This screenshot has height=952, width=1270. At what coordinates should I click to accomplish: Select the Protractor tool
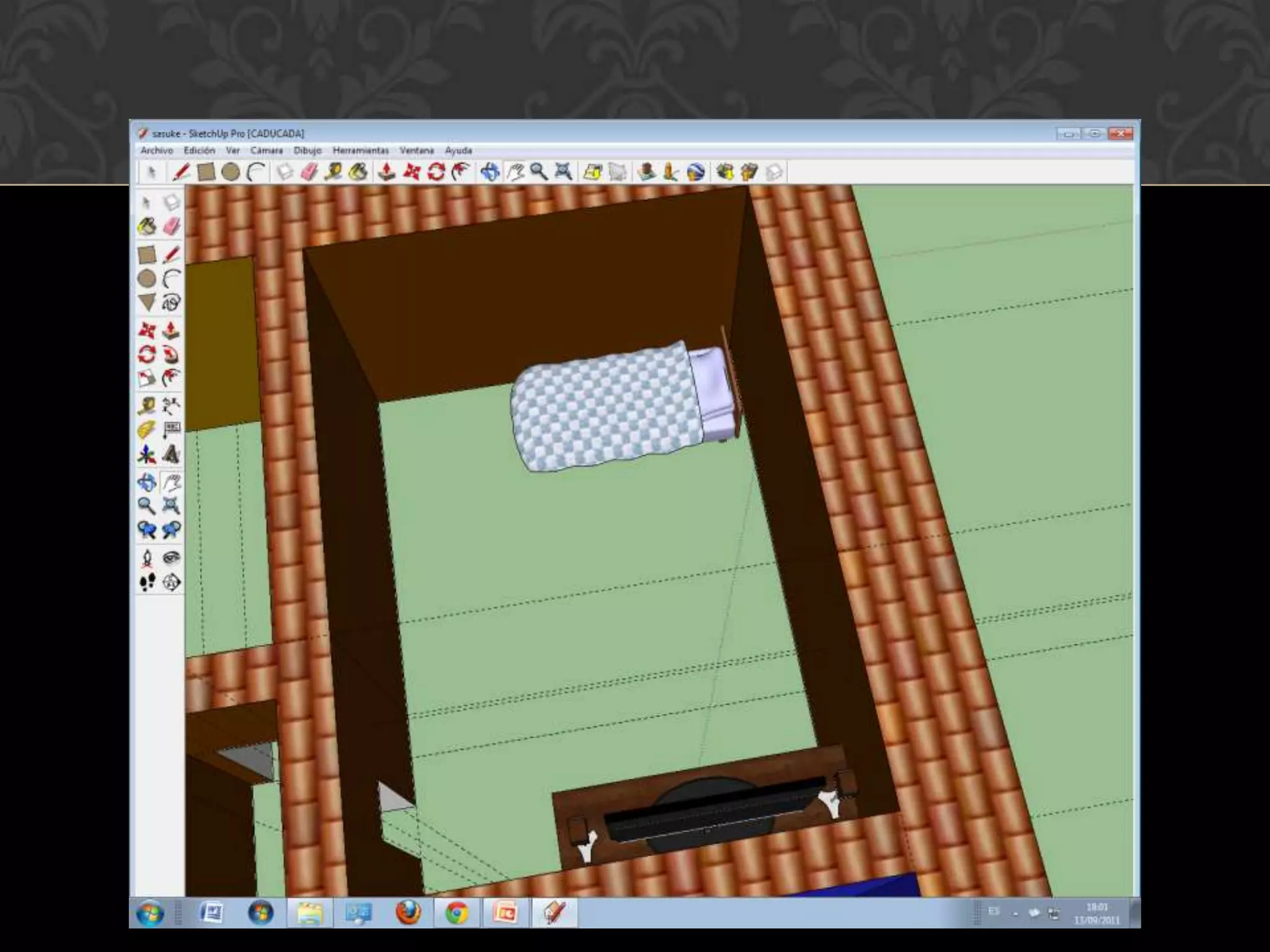(147, 430)
